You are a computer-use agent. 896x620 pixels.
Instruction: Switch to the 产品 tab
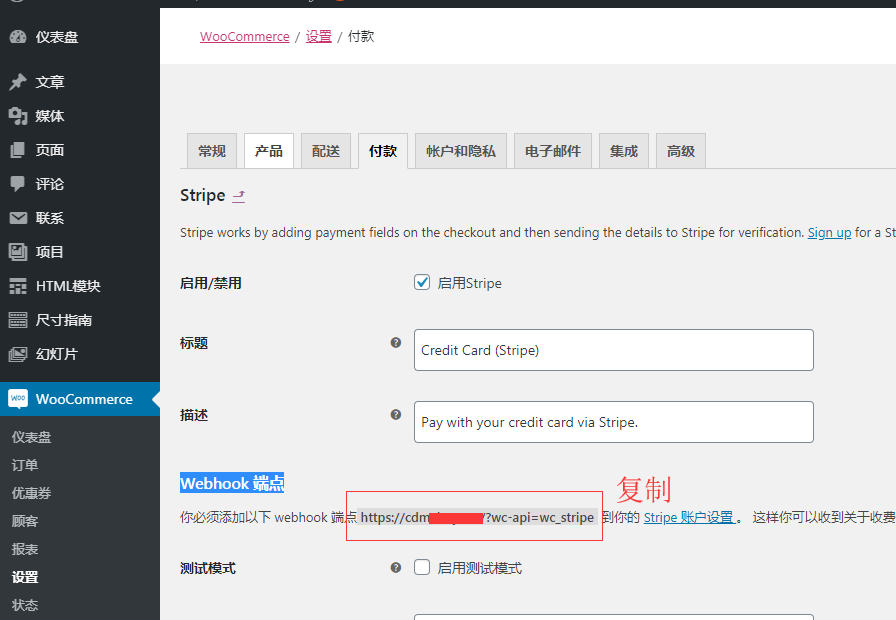[x=269, y=151]
